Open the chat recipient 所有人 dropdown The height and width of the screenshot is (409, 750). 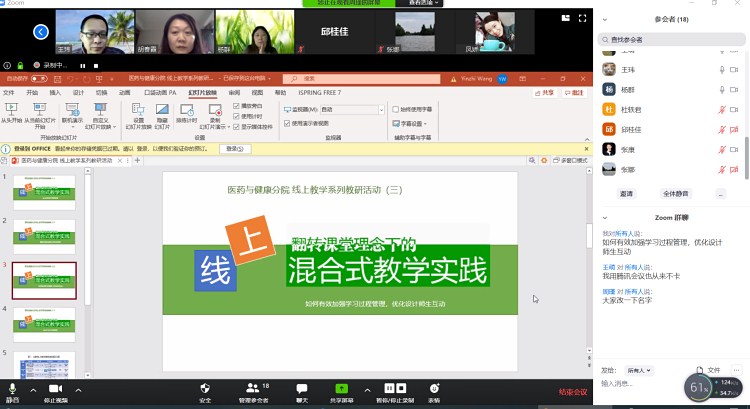pyautogui.click(x=640, y=370)
